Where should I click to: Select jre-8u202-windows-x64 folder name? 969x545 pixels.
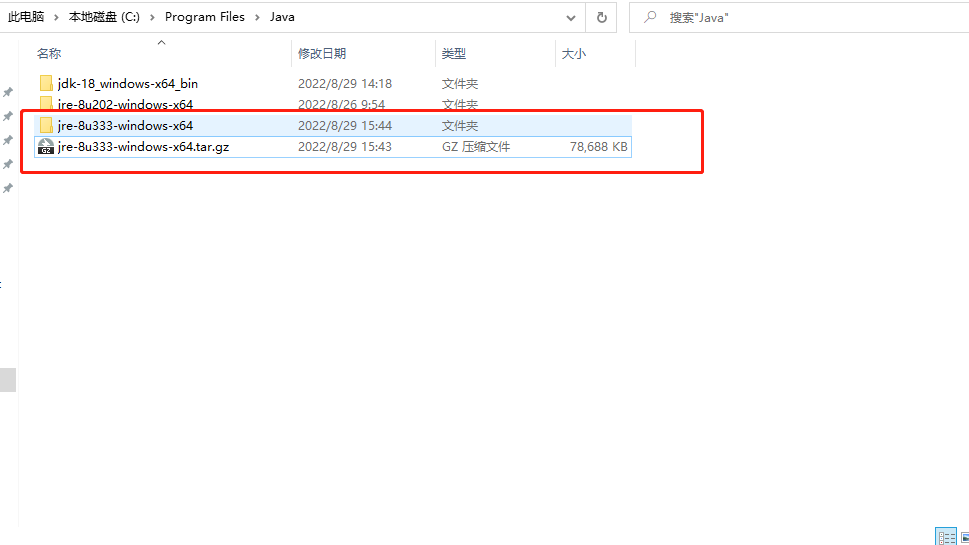click(x=125, y=104)
